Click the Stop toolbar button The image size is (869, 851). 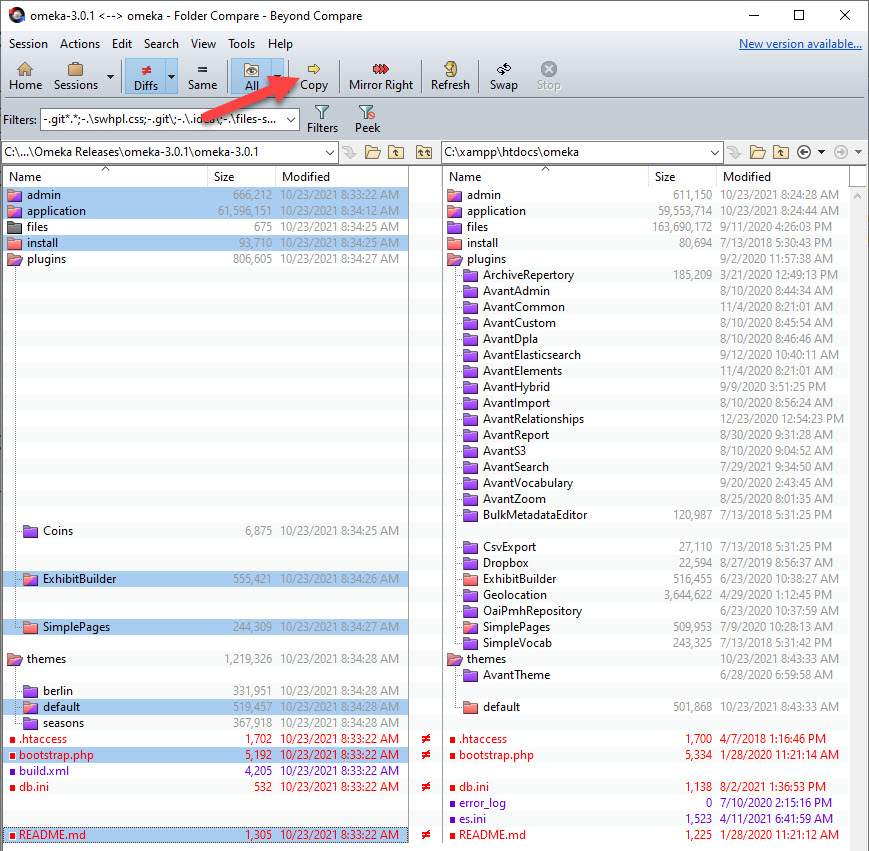point(549,76)
